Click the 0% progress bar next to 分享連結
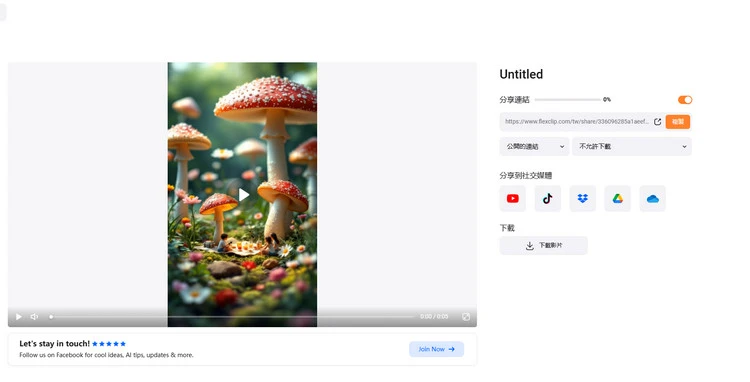Image resolution: width=750 pixels, height=382 pixels. (568, 99)
